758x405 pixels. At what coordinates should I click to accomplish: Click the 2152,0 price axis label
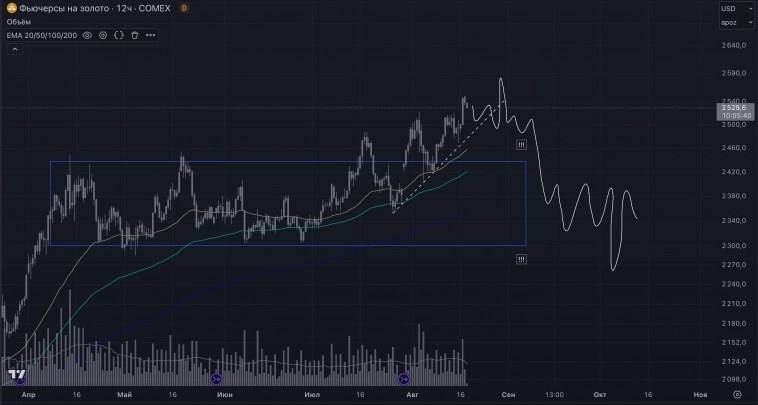point(734,342)
